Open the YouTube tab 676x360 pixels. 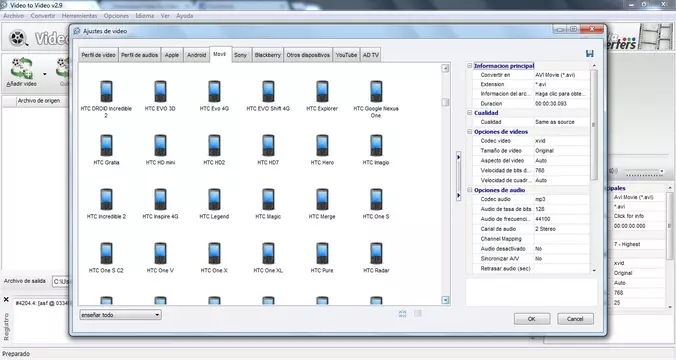(346, 55)
